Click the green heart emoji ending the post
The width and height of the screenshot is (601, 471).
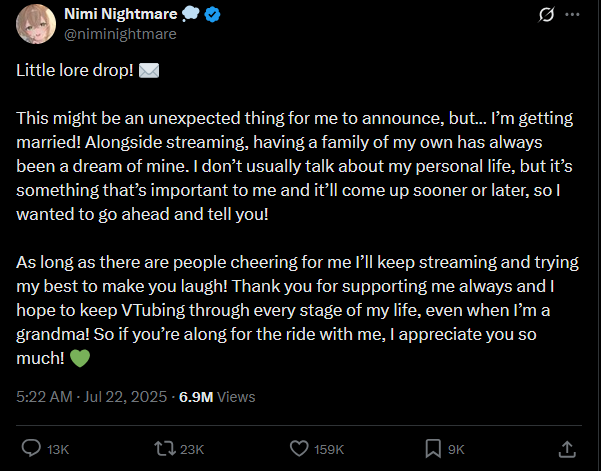[x=81, y=356]
